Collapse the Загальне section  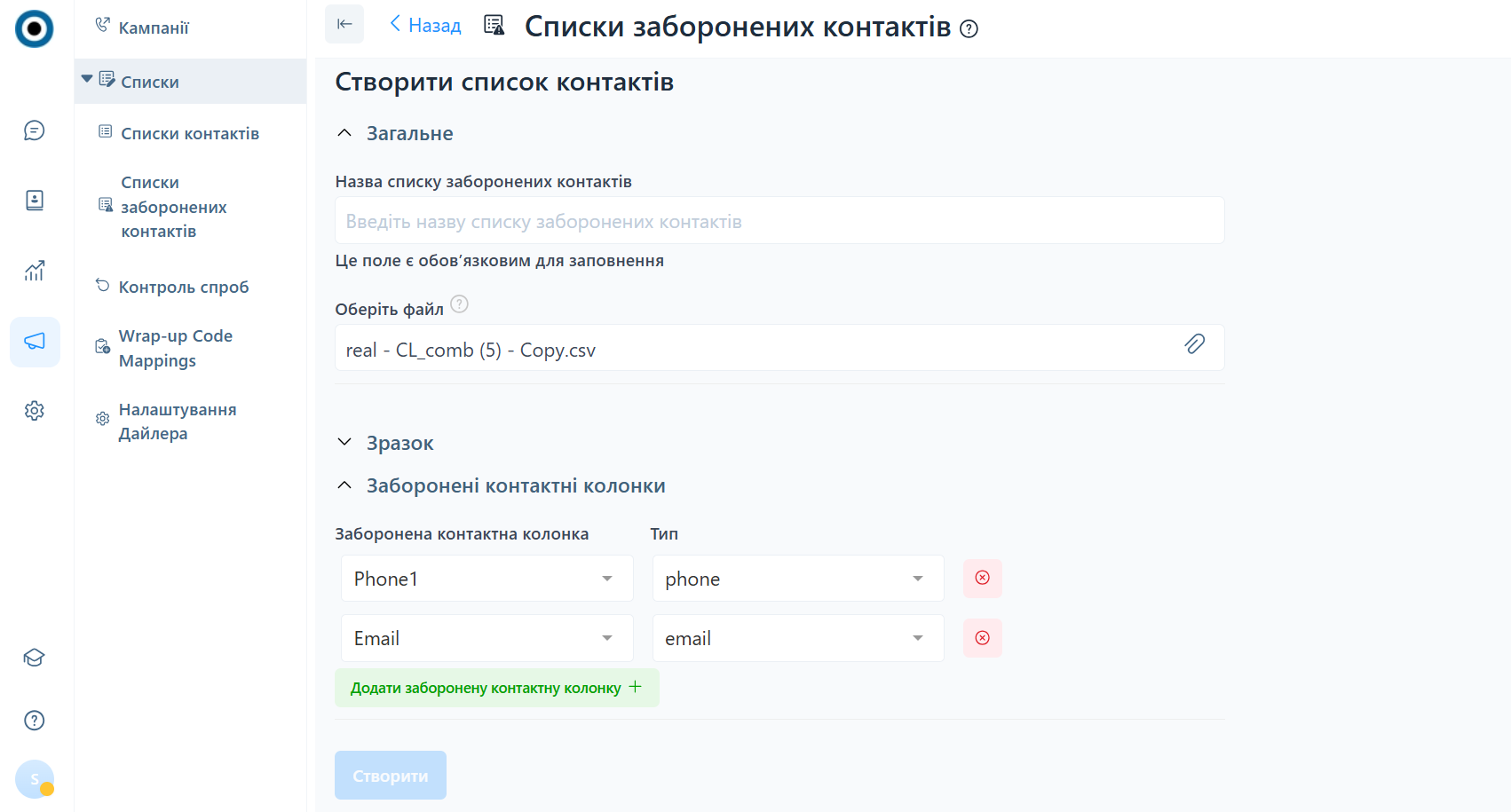click(x=344, y=133)
